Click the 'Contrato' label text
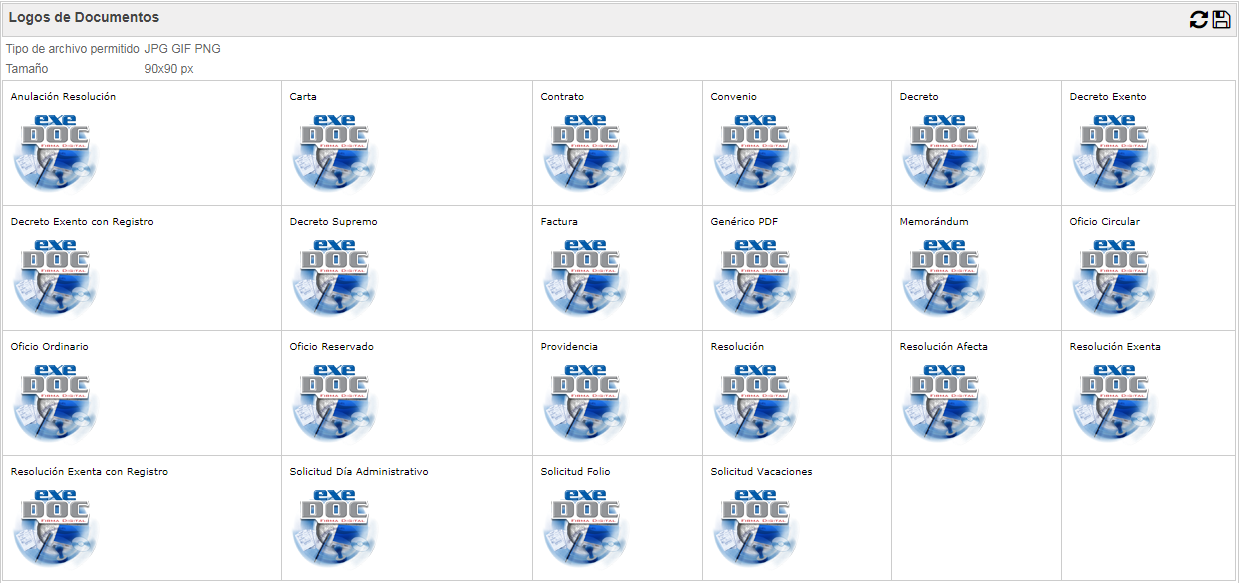The image size is (1242, 583). (x=562, y=97)
